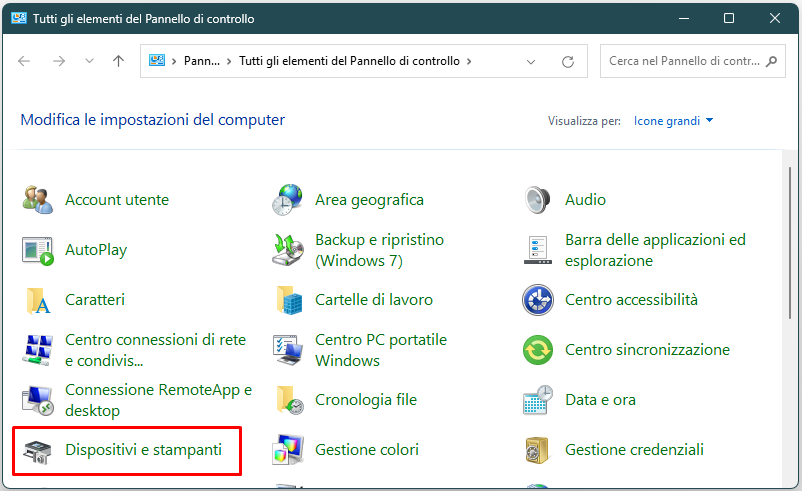Open Data e ora link

click(x=600, y=399)
